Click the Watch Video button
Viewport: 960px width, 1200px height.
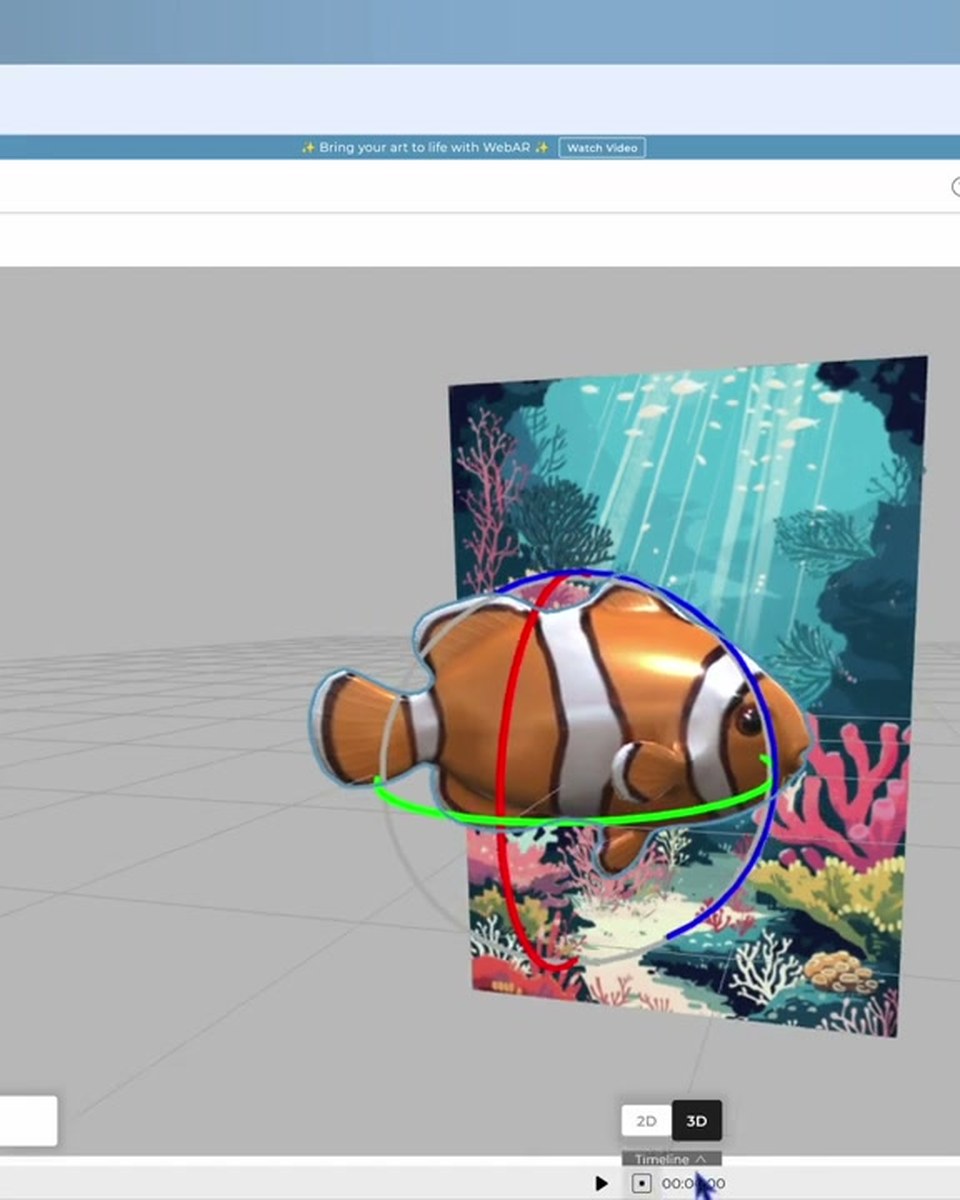tap(601, 148)
